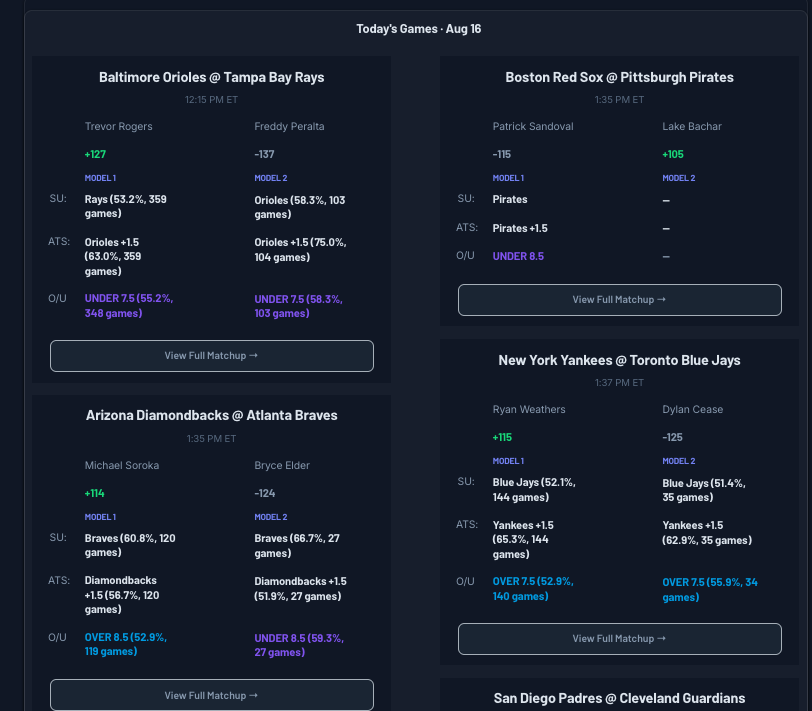Screen dimensions: 812x711
Task: Click Orioles +1.5 (63.0%, 359 games) ATS pick
Action: click(113, 257)
